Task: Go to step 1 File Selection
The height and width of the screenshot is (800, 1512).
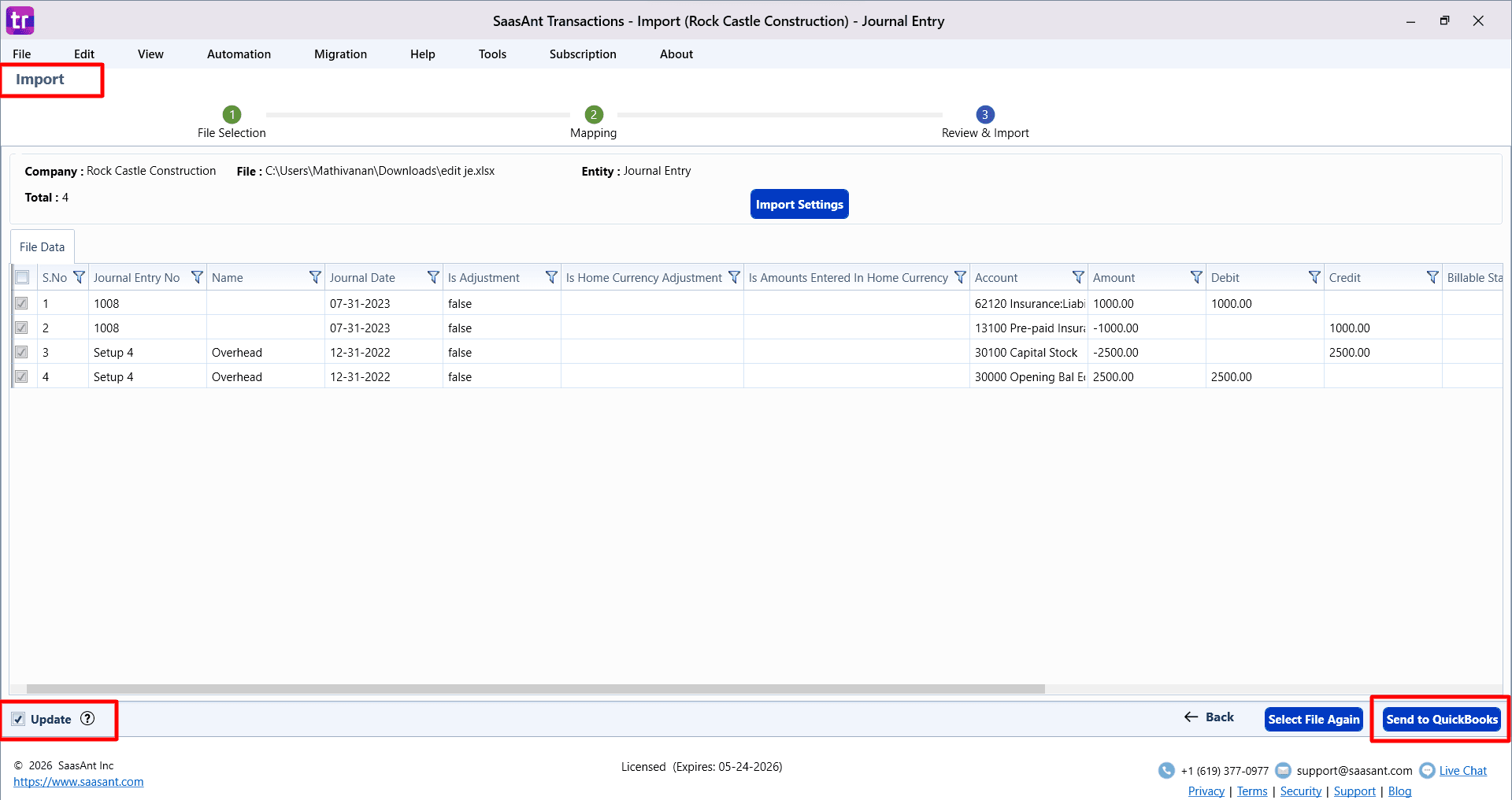Action: coord(232,114)
